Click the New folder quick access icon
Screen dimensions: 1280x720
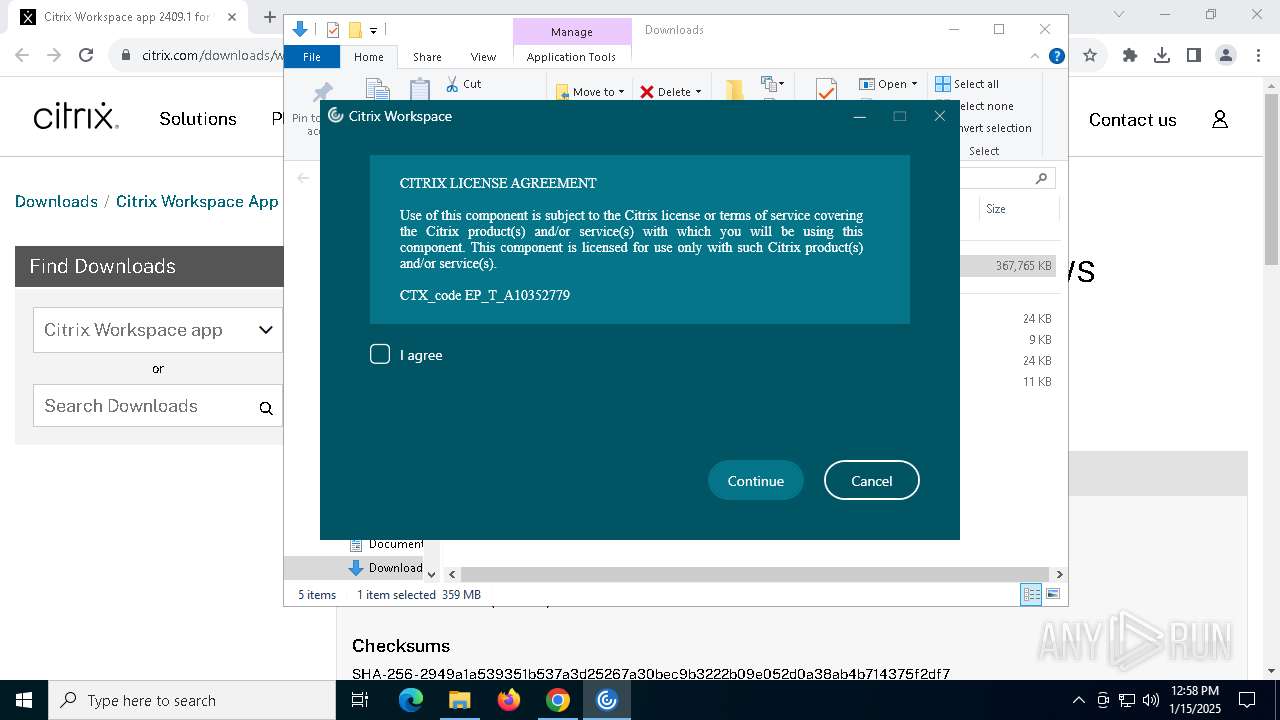pos(355,30)
